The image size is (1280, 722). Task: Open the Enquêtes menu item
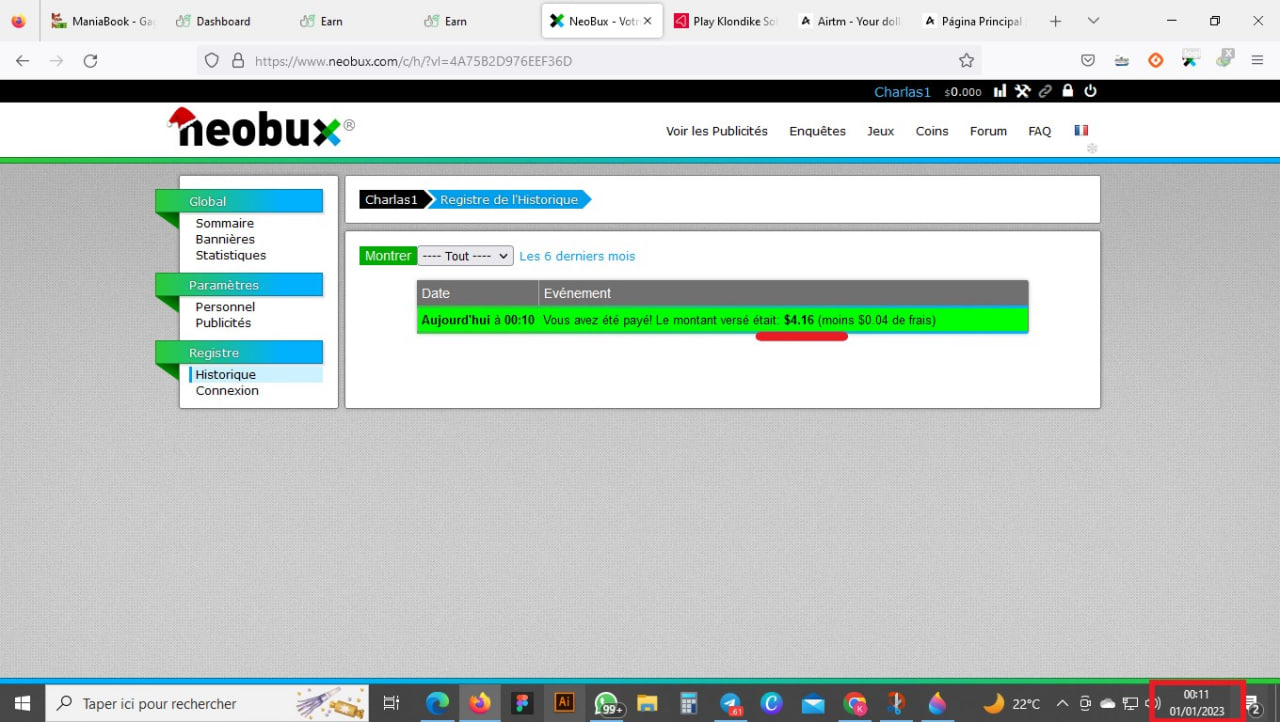click(x=817, y=131)
